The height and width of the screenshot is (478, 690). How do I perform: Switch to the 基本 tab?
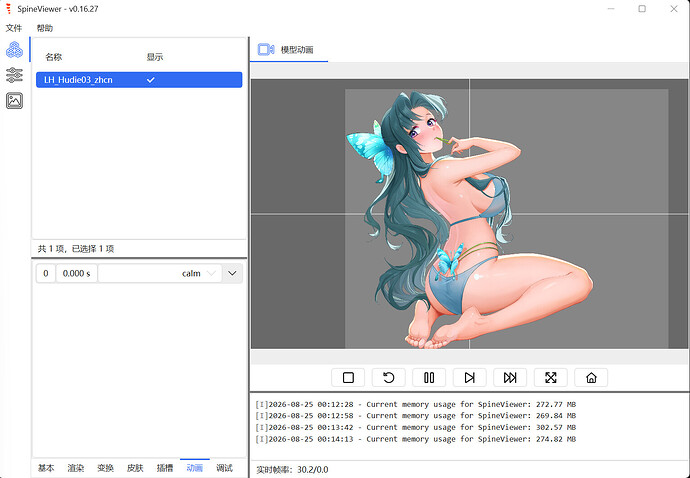(x=46, y=468)
